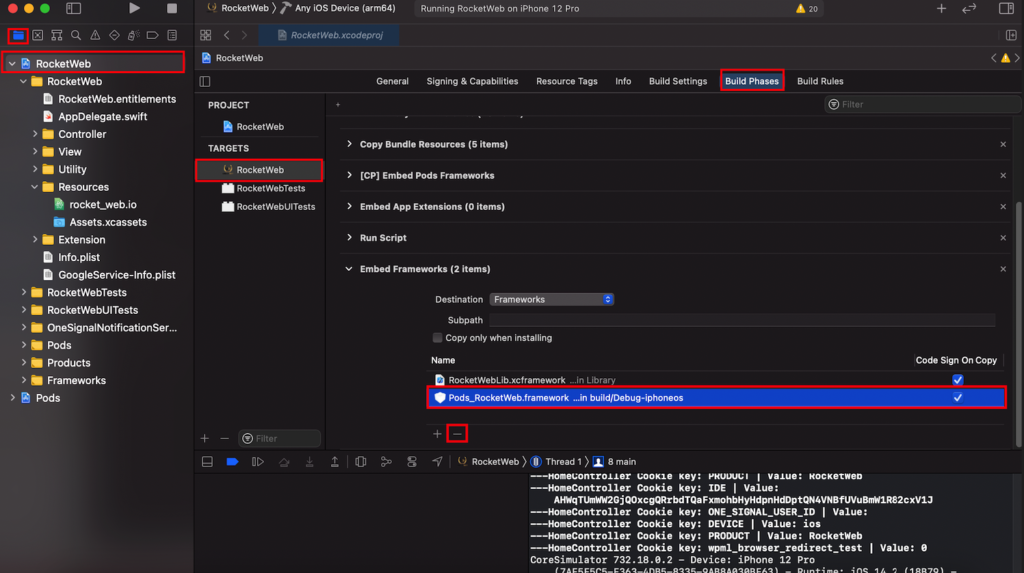This screenshot has height=573, width=1024.
Task: Add a new build phase plus button
Action: click(x=338, y=105)
